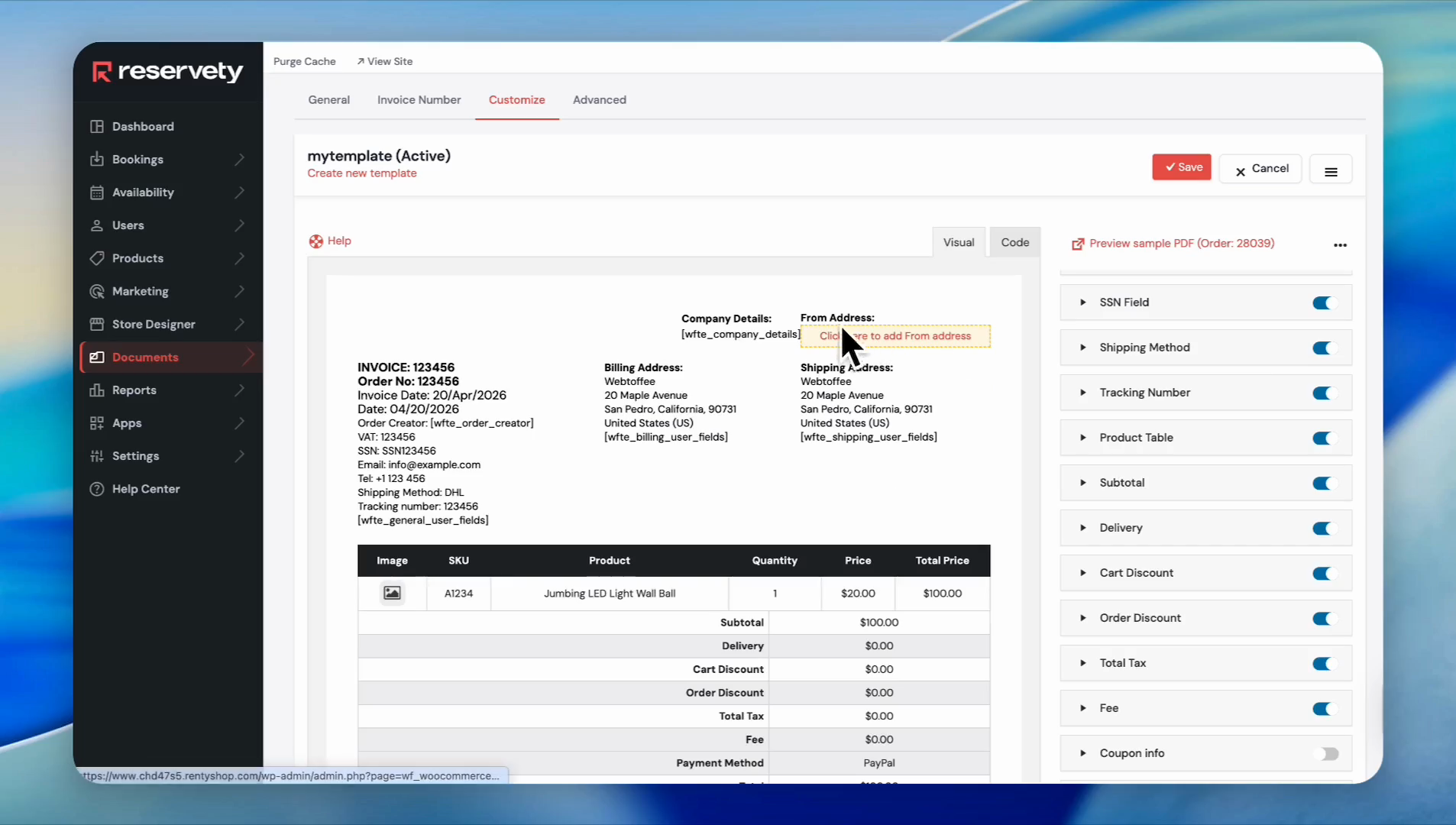Open the Invoice Number tab

tap(419, 100)
